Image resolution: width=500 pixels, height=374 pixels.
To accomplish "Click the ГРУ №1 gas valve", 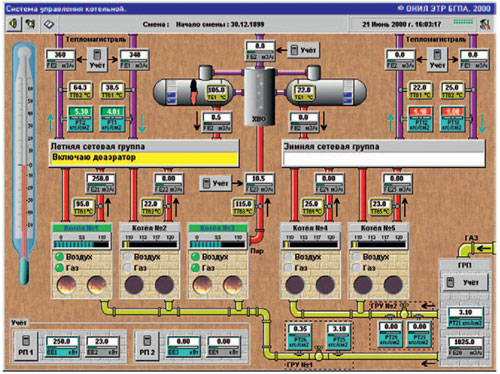I will click(319, 353).
